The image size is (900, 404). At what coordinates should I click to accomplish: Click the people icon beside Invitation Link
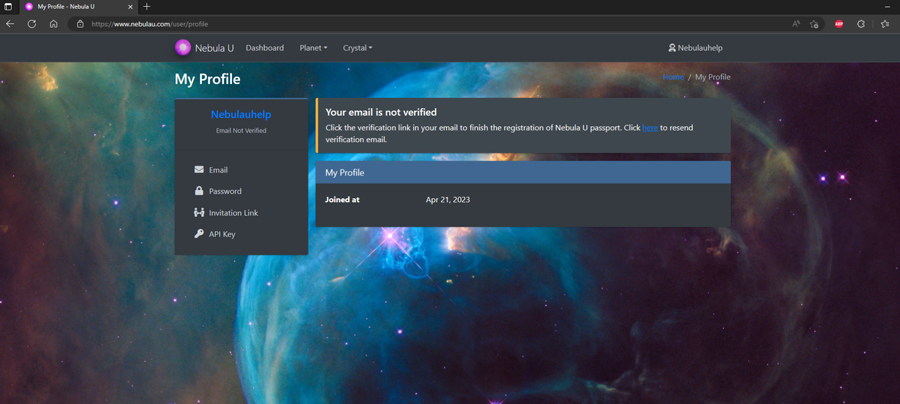tap(199, 212)
